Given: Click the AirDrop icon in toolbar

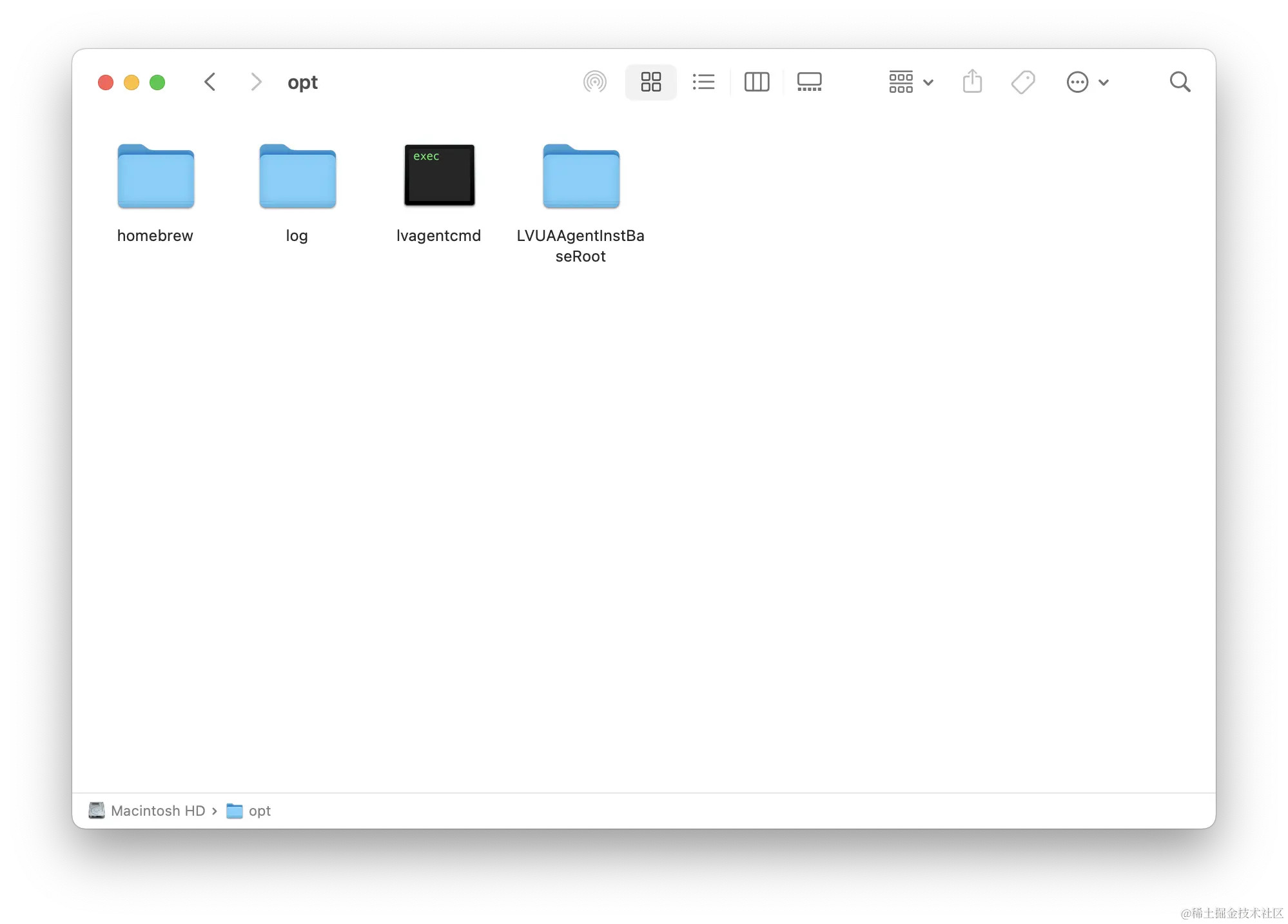Looking at the screenshot, I should tap(594, 82).
